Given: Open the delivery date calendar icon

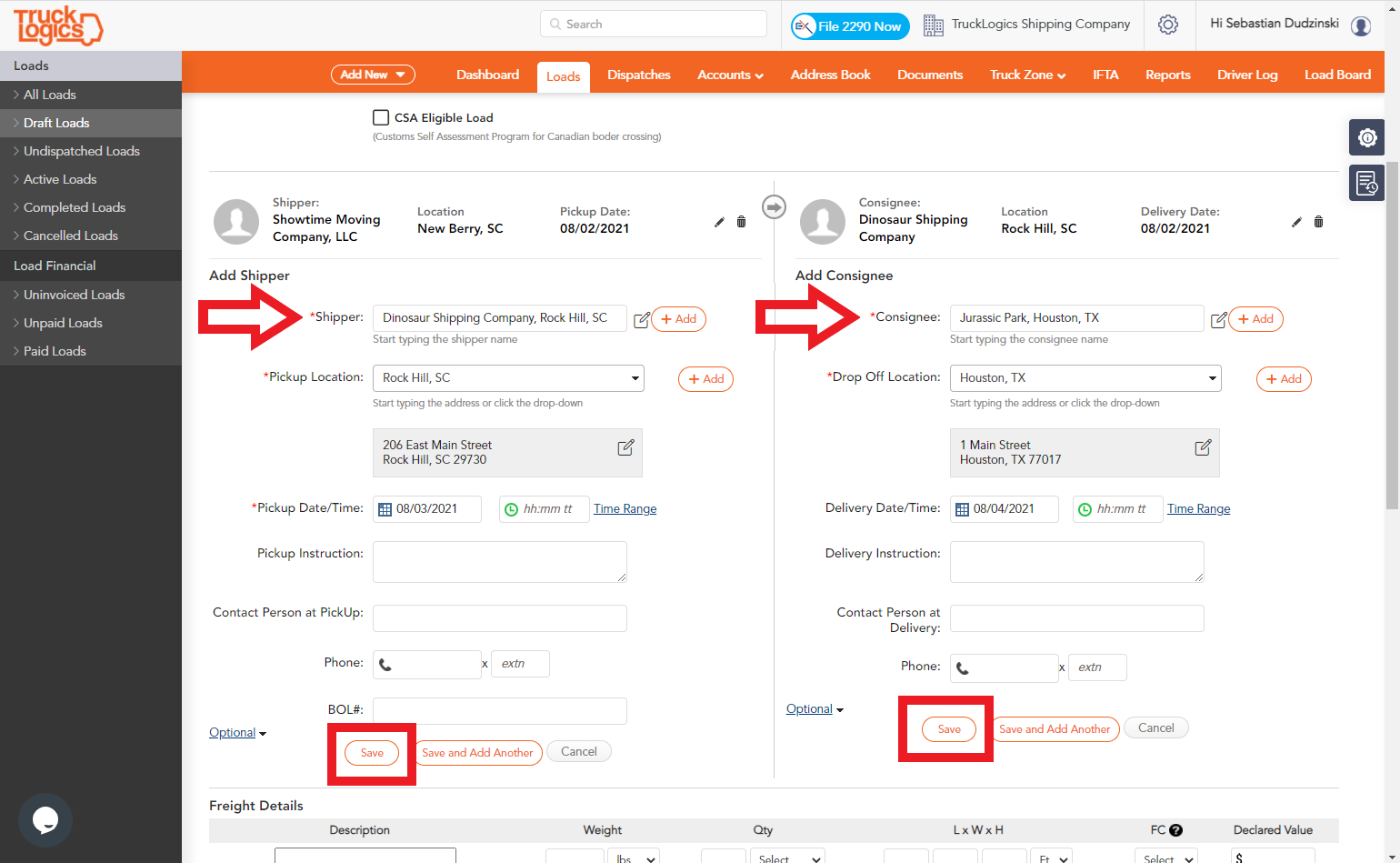Looking at the screenshot, I should [x=962, y=509].
